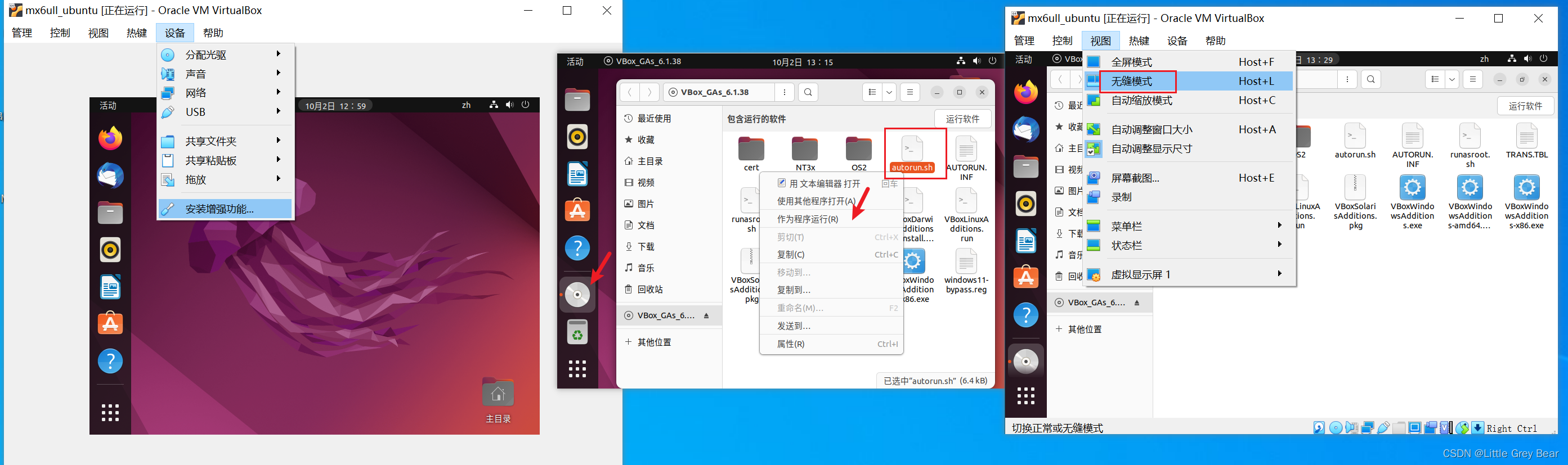The width and height of the screenshot is (1568, 465).
Task: Toggle 自动缩放模式 in 视图 menu
Action: (x=1189, y=100)
